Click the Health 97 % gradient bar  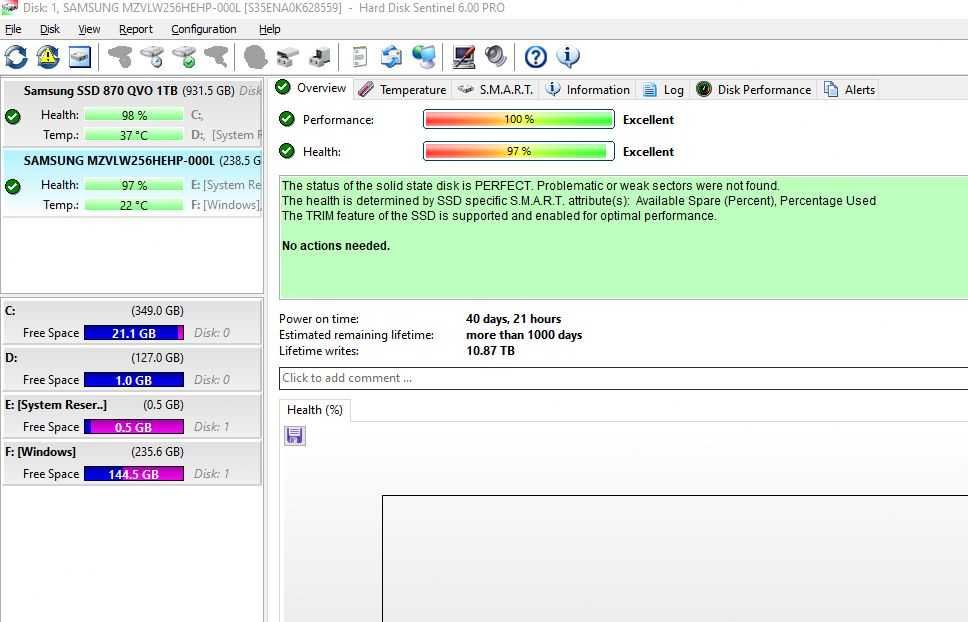click(x=519, y=151)
